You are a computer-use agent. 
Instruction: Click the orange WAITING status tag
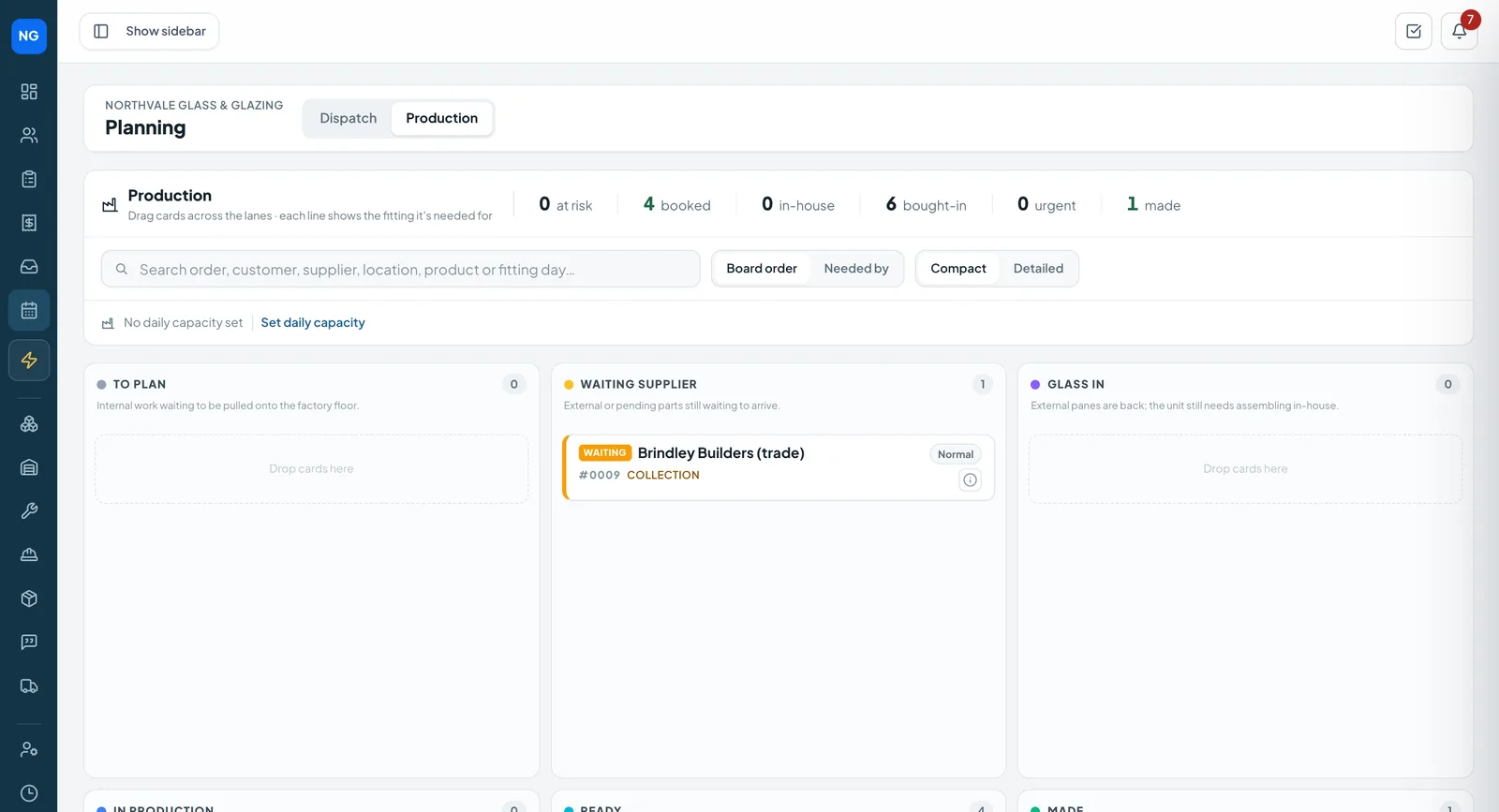(604, 453)
